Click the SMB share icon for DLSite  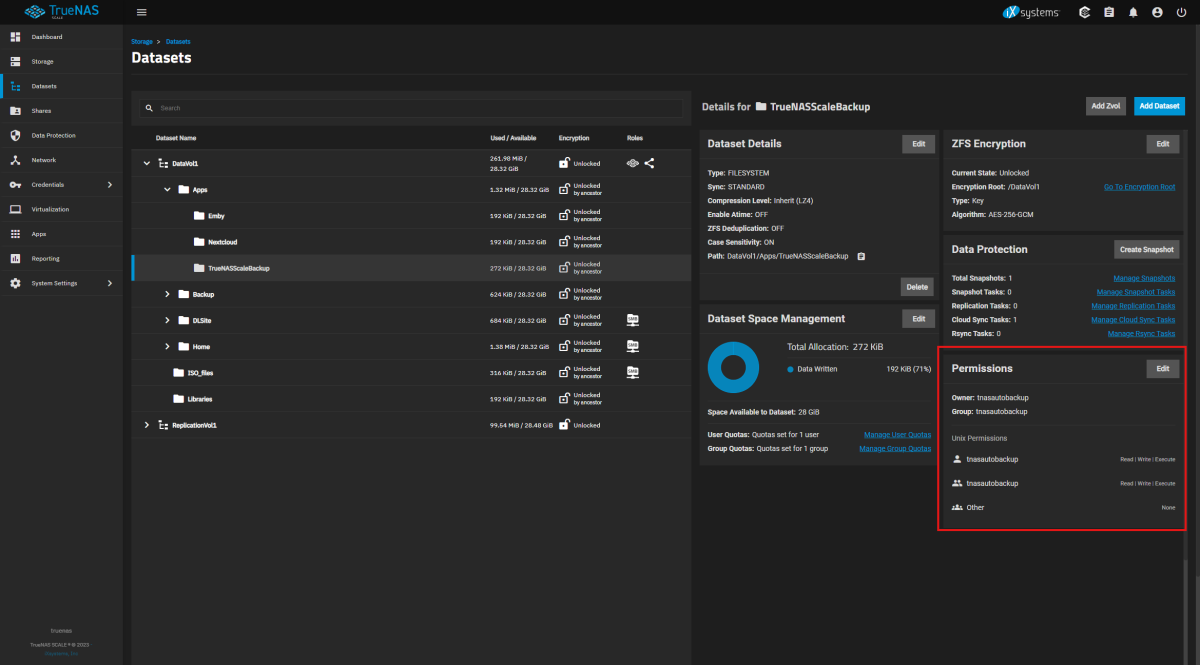(632, 320)
